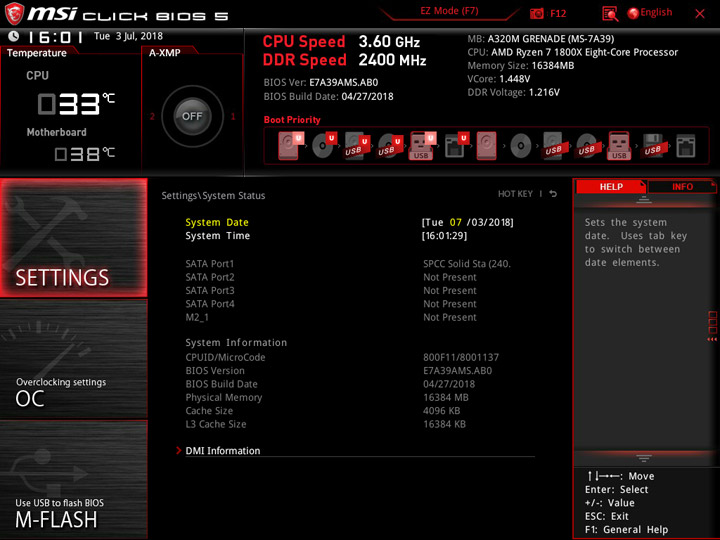The image size is (720, 540).
Task: Click the Cache Size 4096 KB value
Action: [441, 411]
